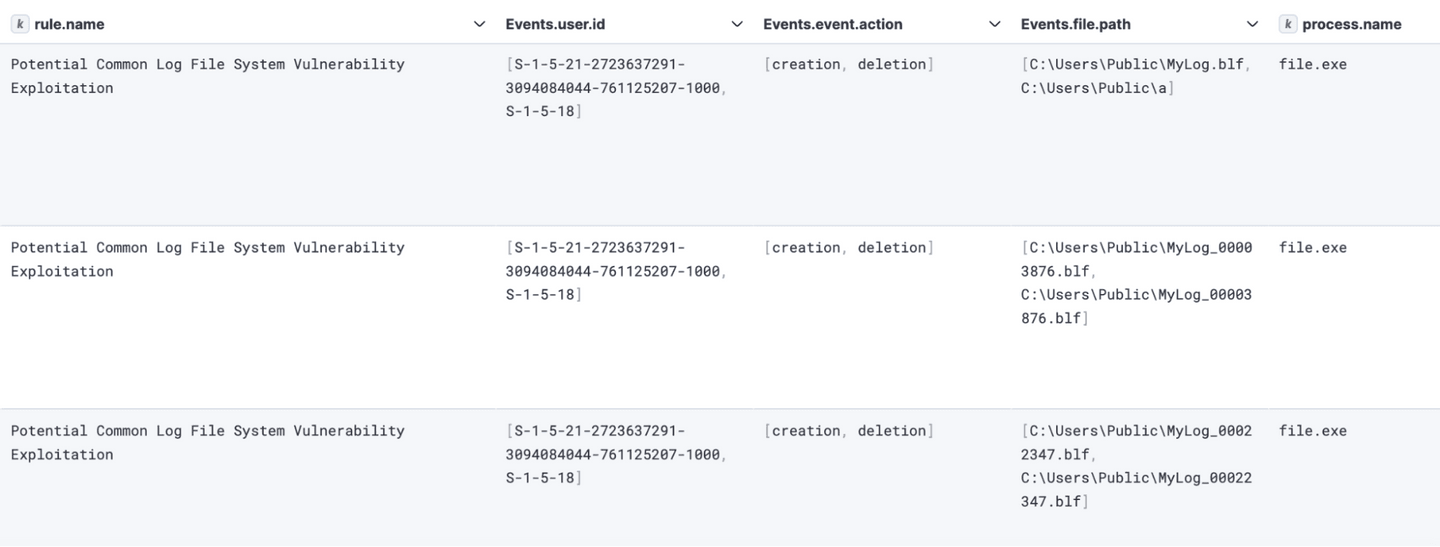Expand the Events.user.id column chevron menu
The width and height of the screenshot is (1440, 547).
tap(737, 24)
